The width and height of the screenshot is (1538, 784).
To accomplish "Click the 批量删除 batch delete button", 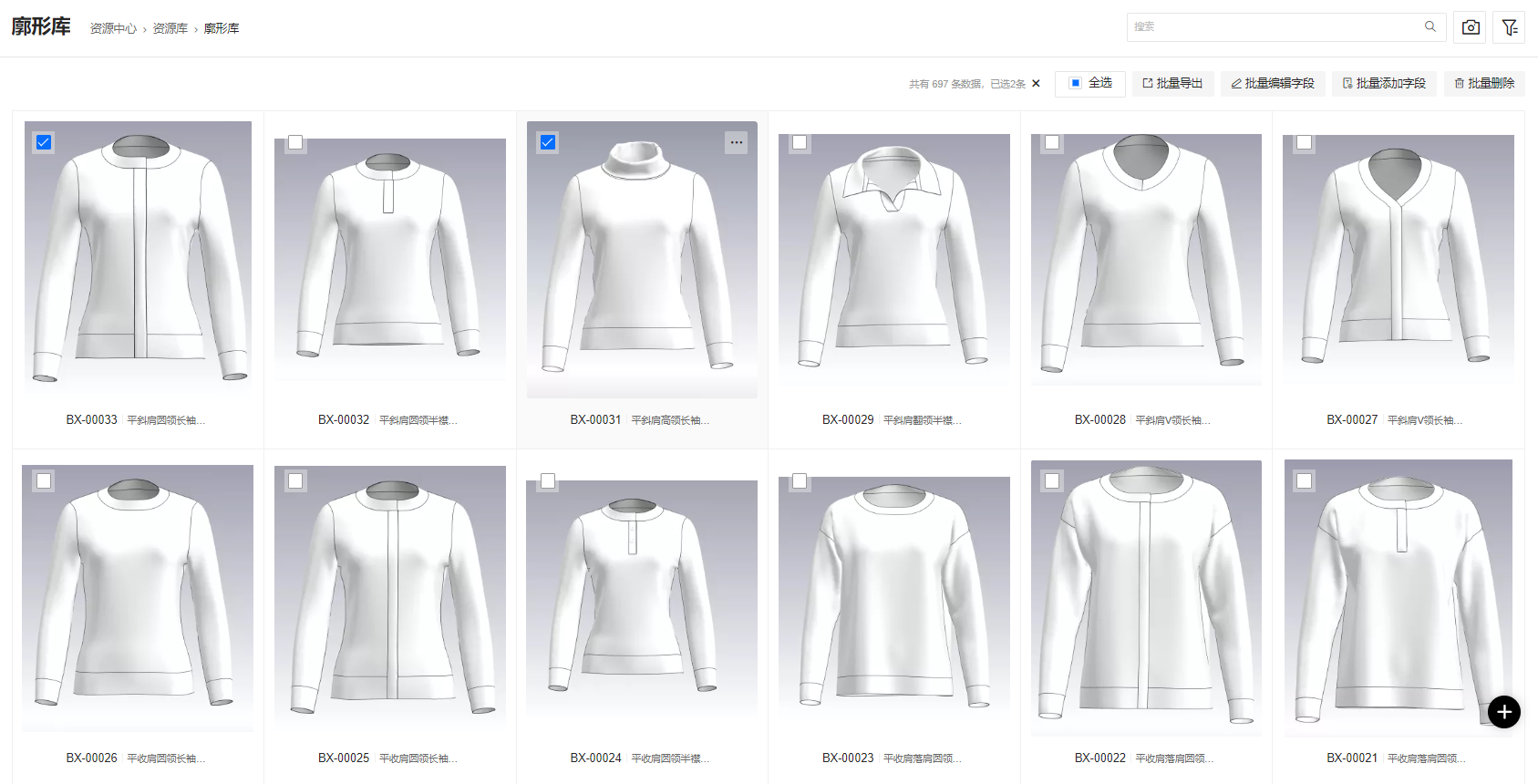I will click(1484, 83).
